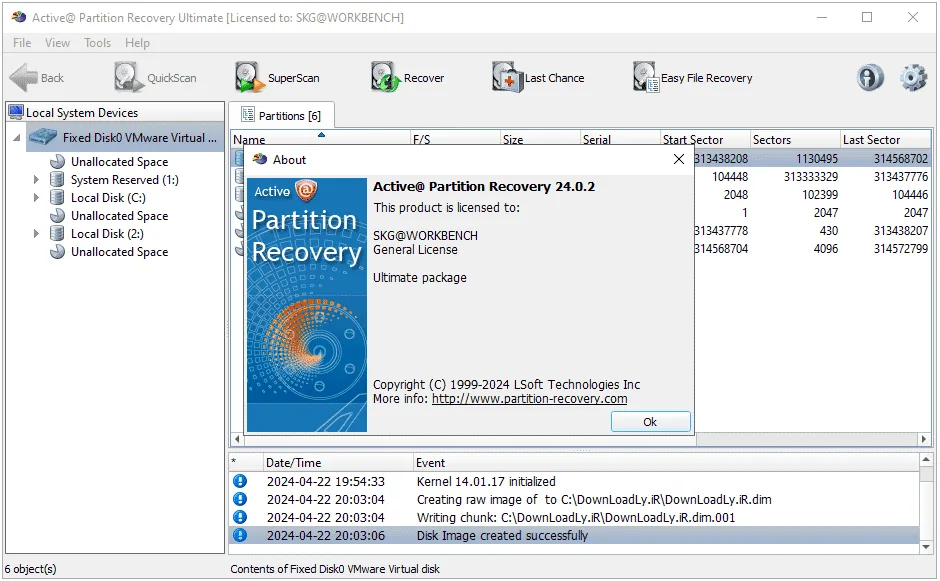Select the last Unallocated Space tree item

coord(119,252)
